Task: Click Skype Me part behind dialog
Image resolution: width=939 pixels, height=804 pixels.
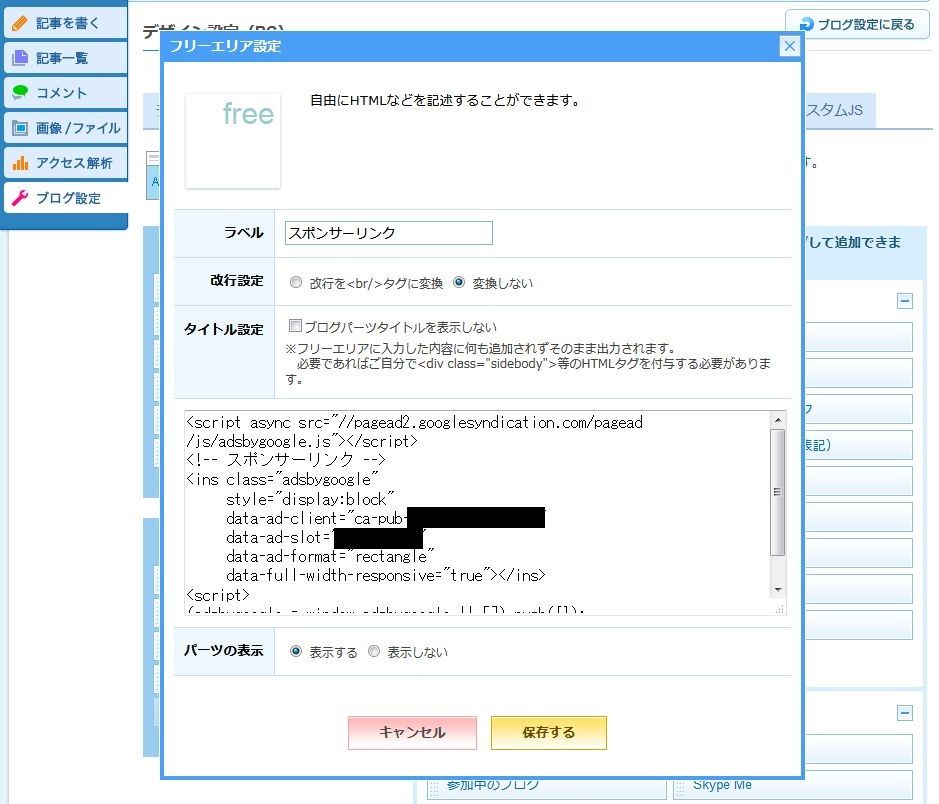Action: [x=793, y=785]
